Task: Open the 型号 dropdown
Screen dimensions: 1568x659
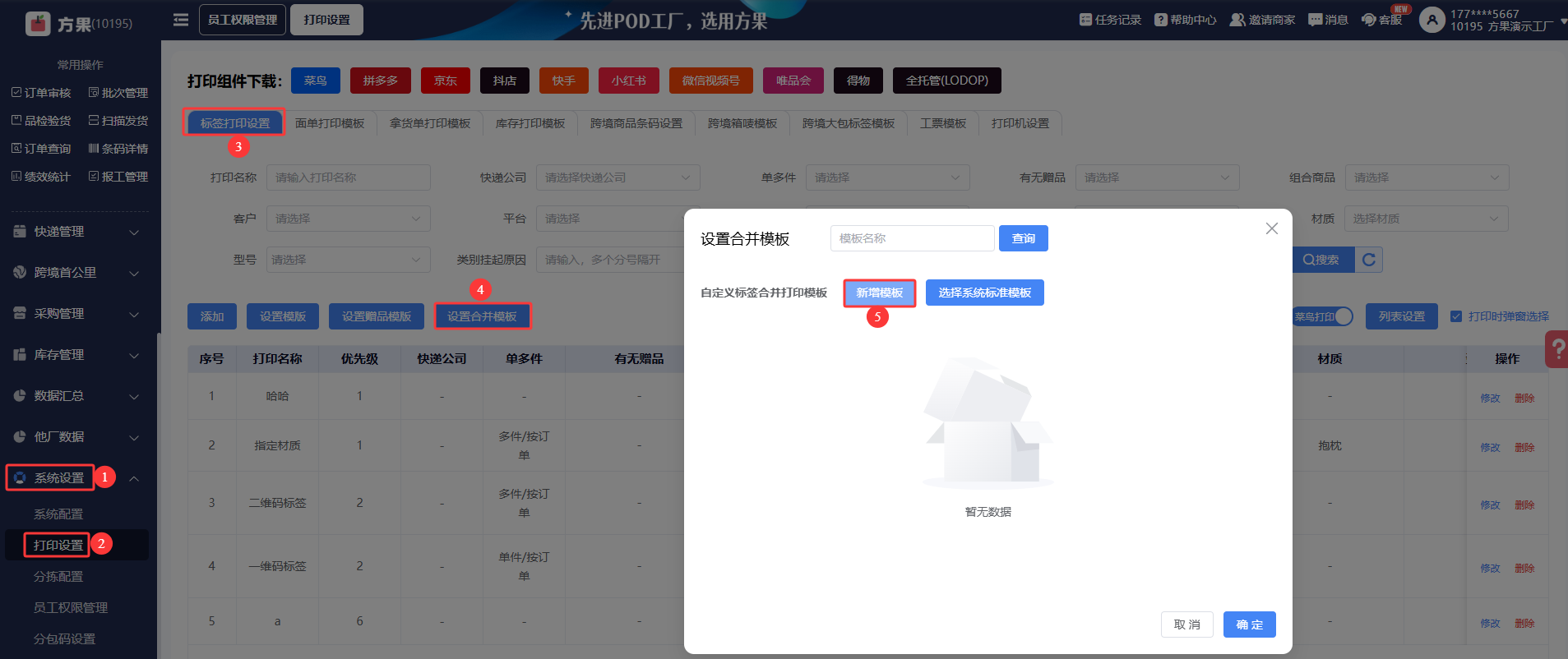Action: [349, 260]
